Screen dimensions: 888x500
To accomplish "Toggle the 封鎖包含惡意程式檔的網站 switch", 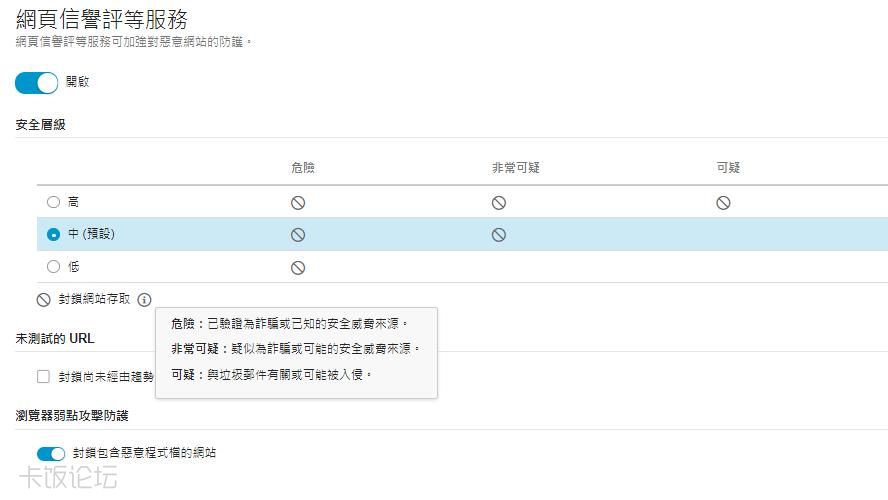I will pos(51,454).
